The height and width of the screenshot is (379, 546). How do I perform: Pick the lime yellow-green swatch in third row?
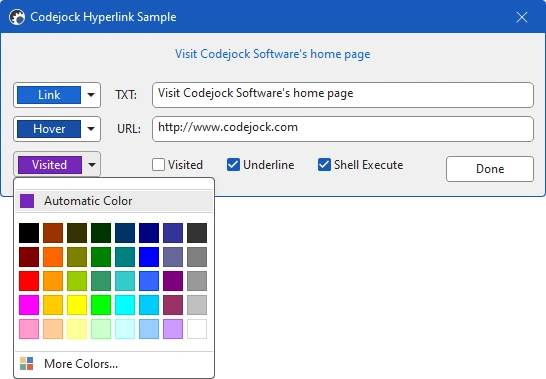tap(77, 281)
